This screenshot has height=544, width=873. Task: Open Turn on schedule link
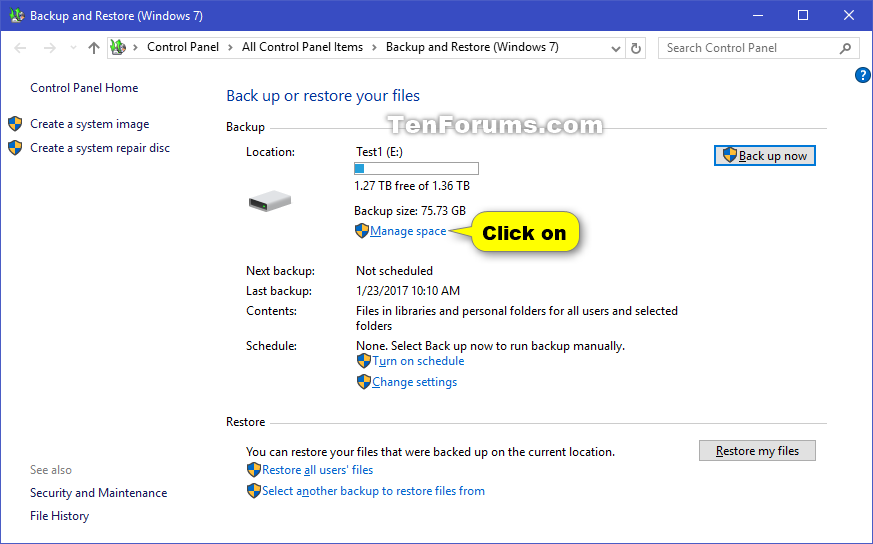click(x=418, y=361)
